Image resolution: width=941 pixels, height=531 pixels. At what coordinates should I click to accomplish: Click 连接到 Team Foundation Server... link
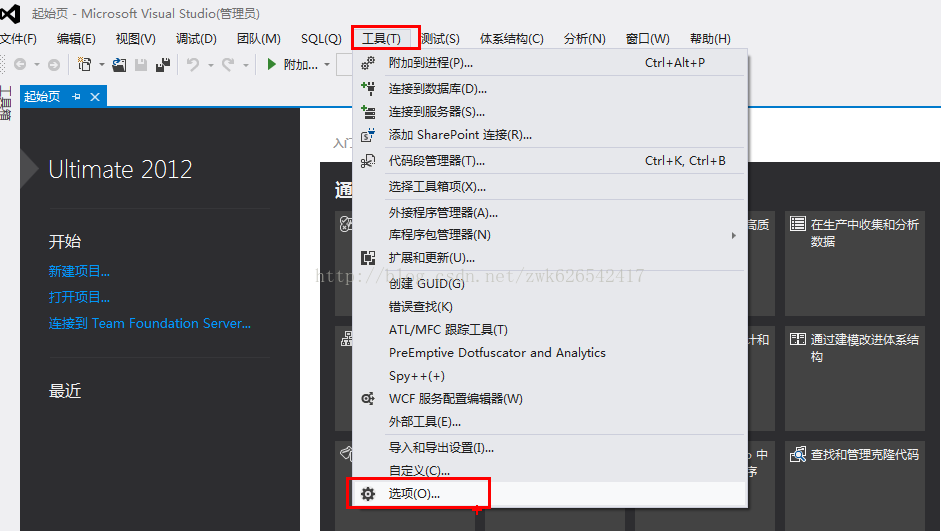[150, 323]
